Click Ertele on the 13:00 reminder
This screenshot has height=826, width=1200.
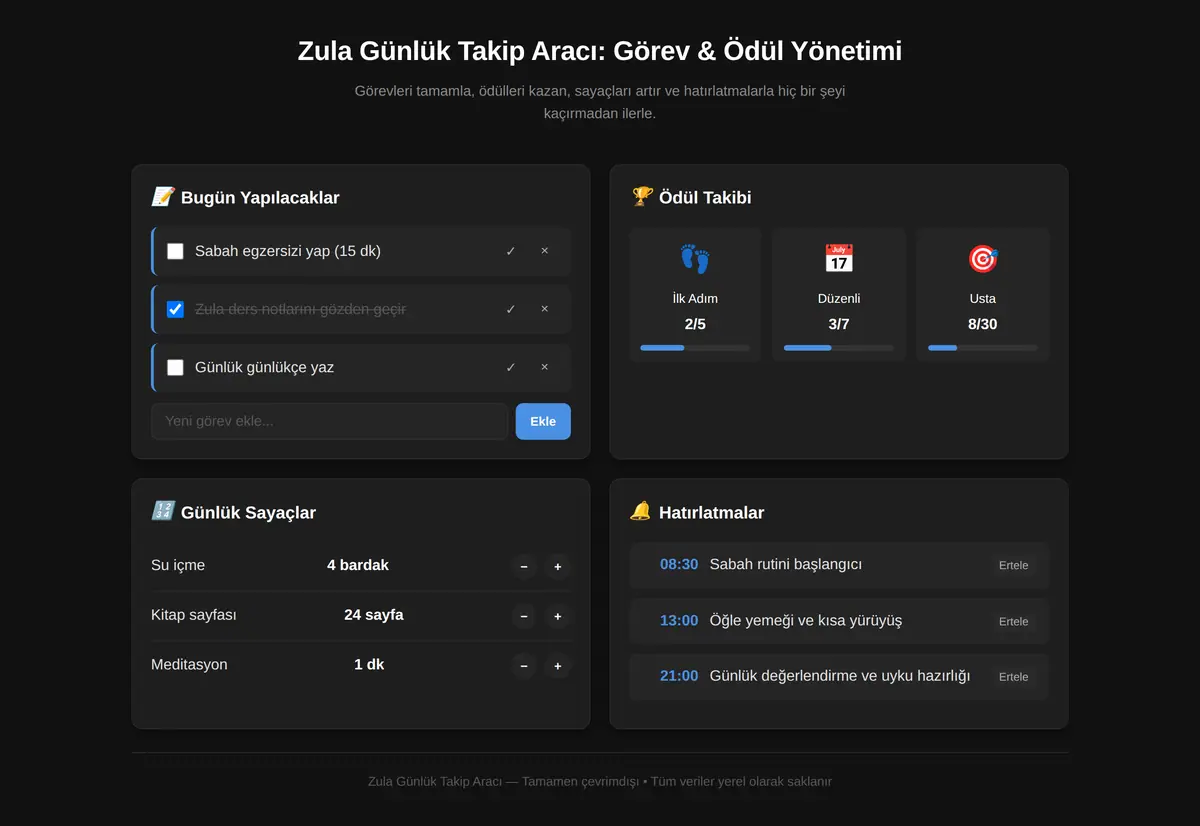tap(1013, 621)
